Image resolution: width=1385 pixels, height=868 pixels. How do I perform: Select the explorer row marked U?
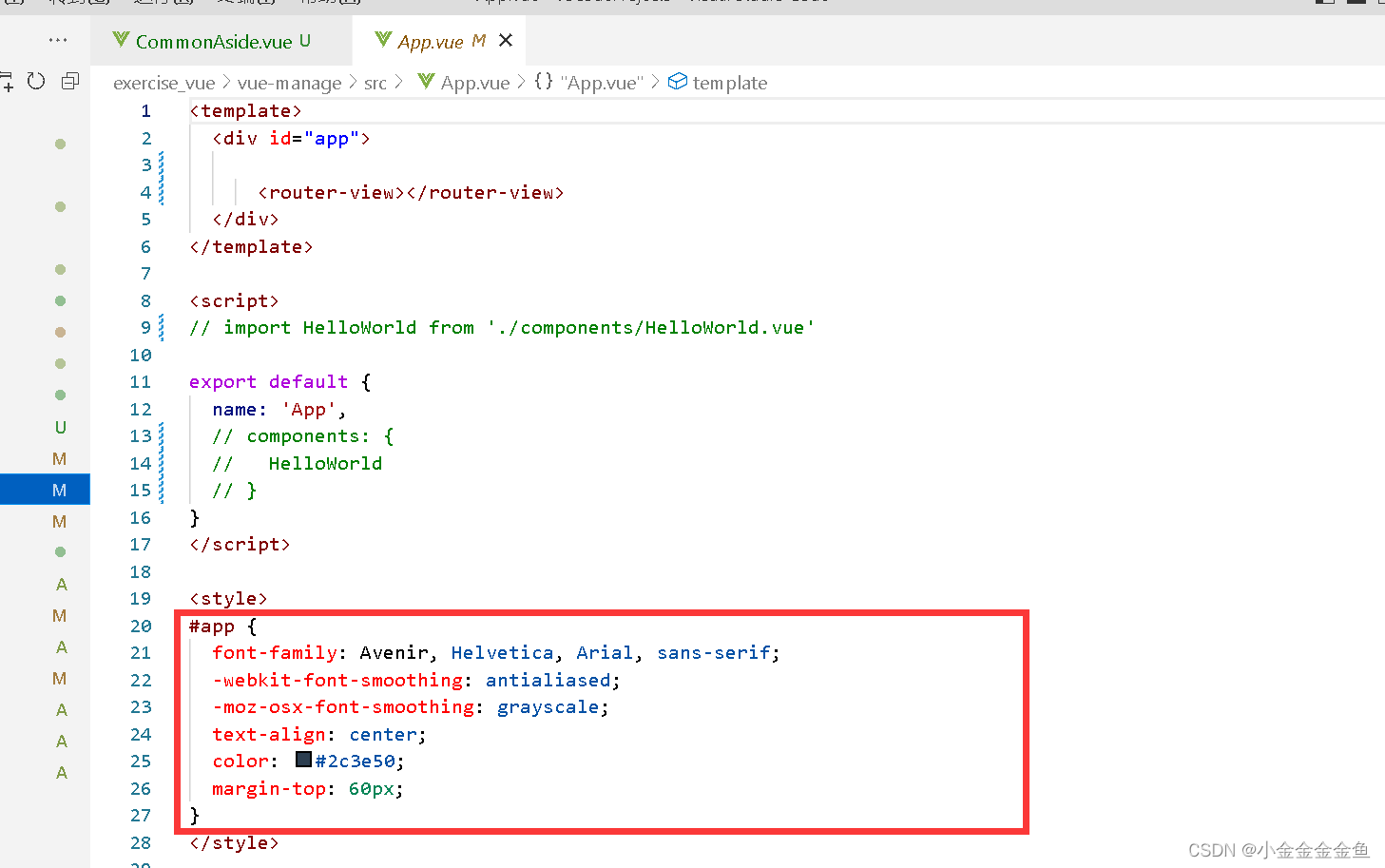click(x=46, y=427)
